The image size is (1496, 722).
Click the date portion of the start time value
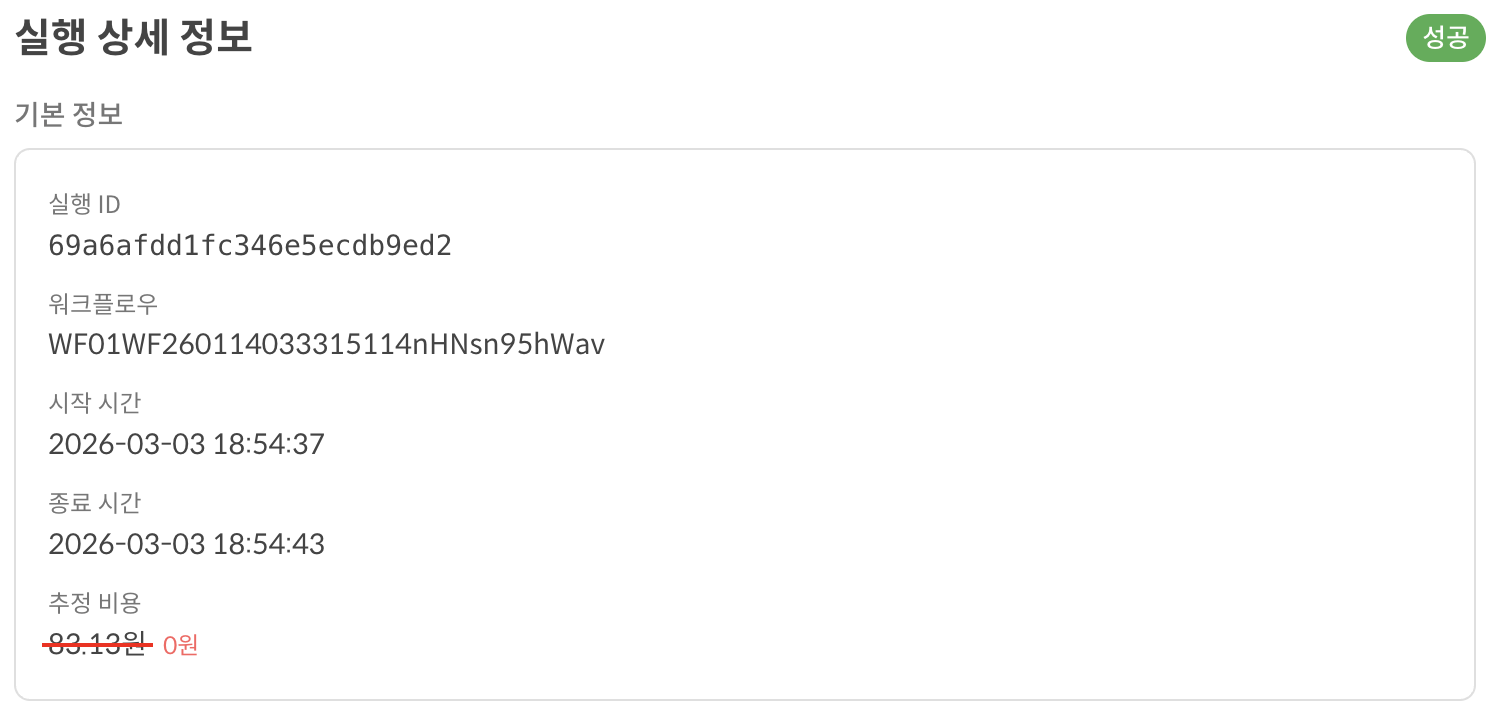(127, 444)
